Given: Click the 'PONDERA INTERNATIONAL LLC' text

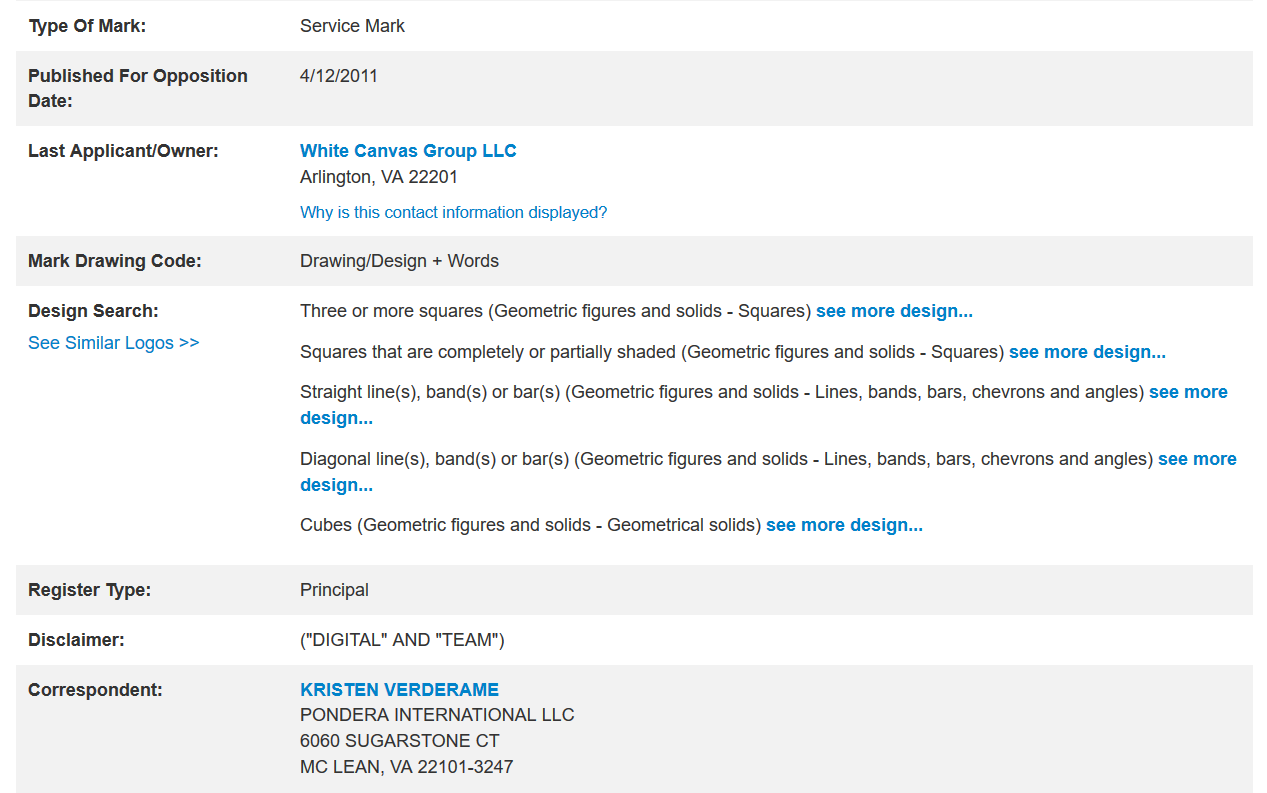Looking at the screenshot, I should click(437, 715).
